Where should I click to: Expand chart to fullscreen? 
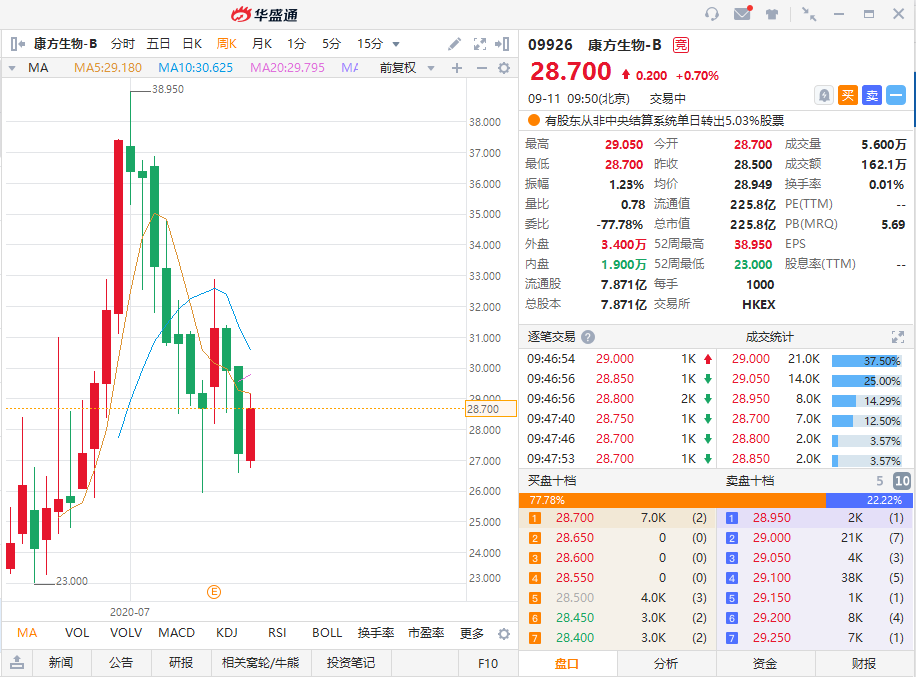pos(480,44)
